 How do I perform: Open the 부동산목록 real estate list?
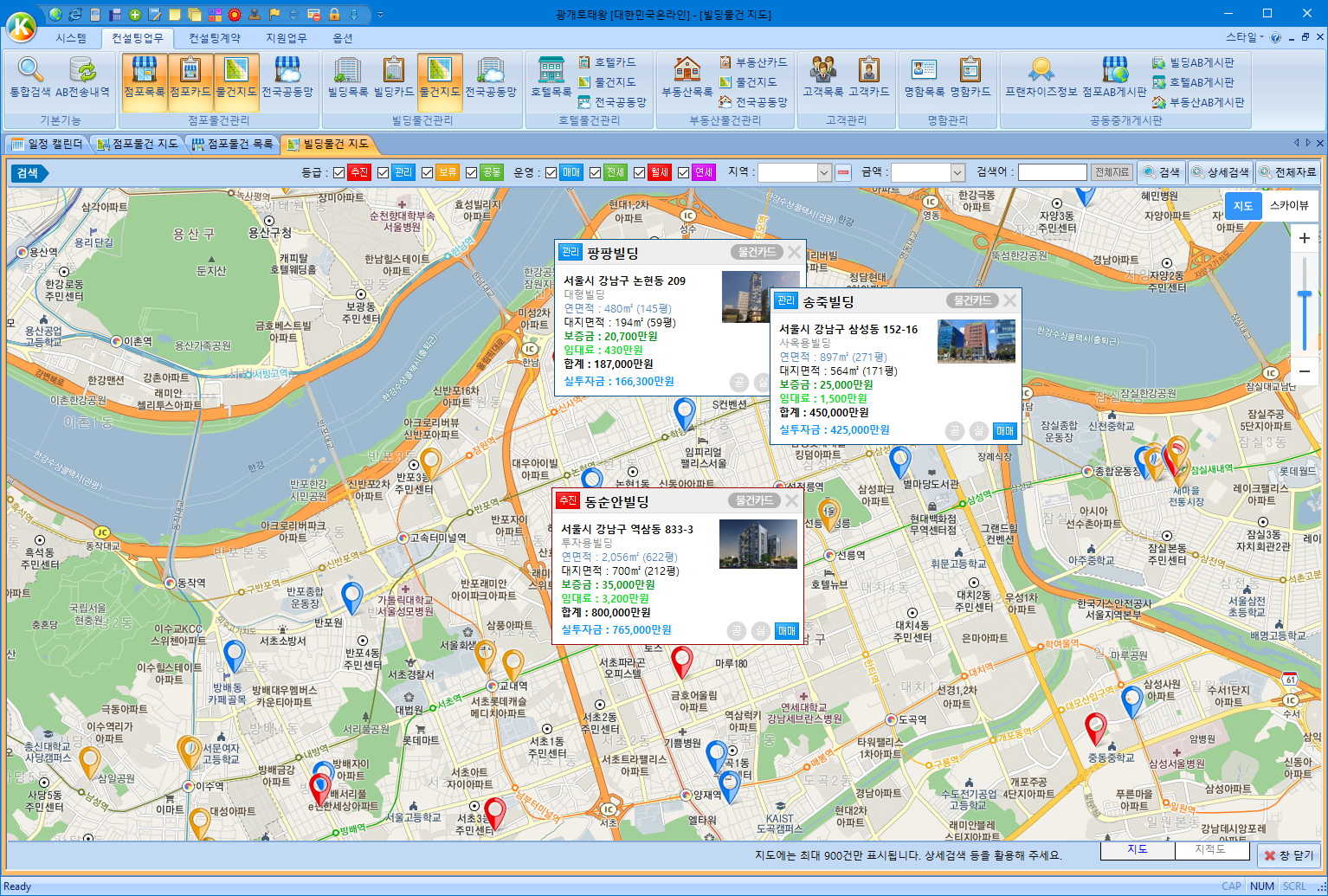[687, 78]
